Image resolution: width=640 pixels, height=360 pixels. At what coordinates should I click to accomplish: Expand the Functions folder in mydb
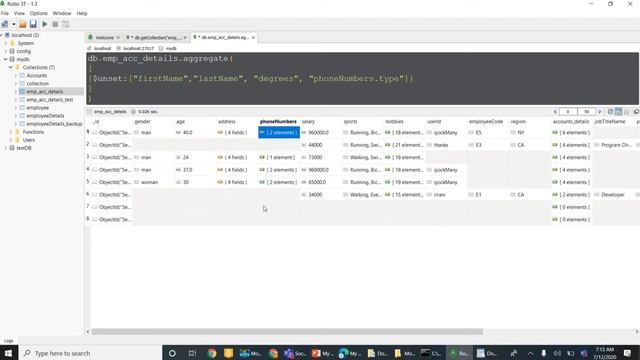coord(11,132)
